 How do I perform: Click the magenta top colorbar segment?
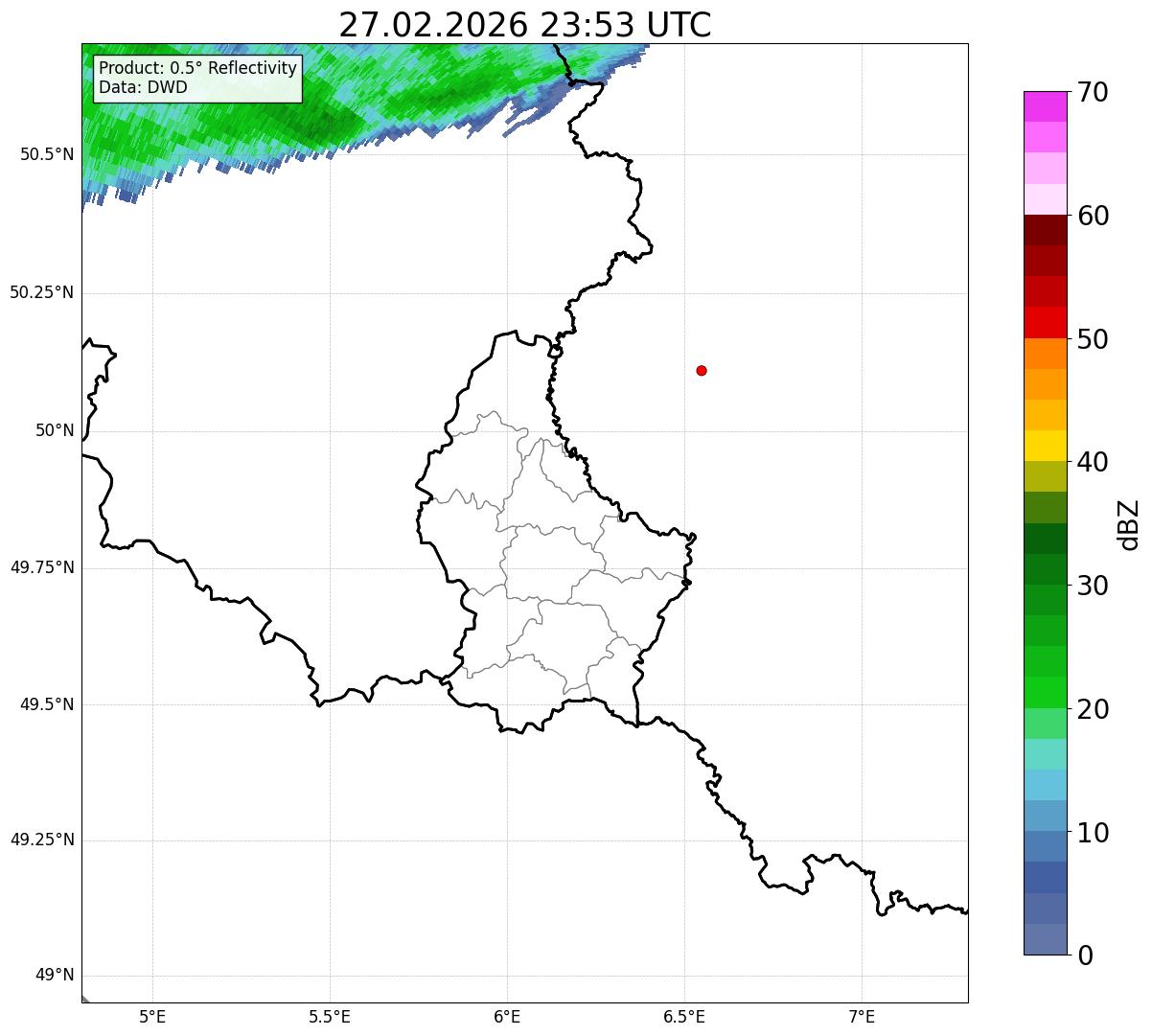1045,106
